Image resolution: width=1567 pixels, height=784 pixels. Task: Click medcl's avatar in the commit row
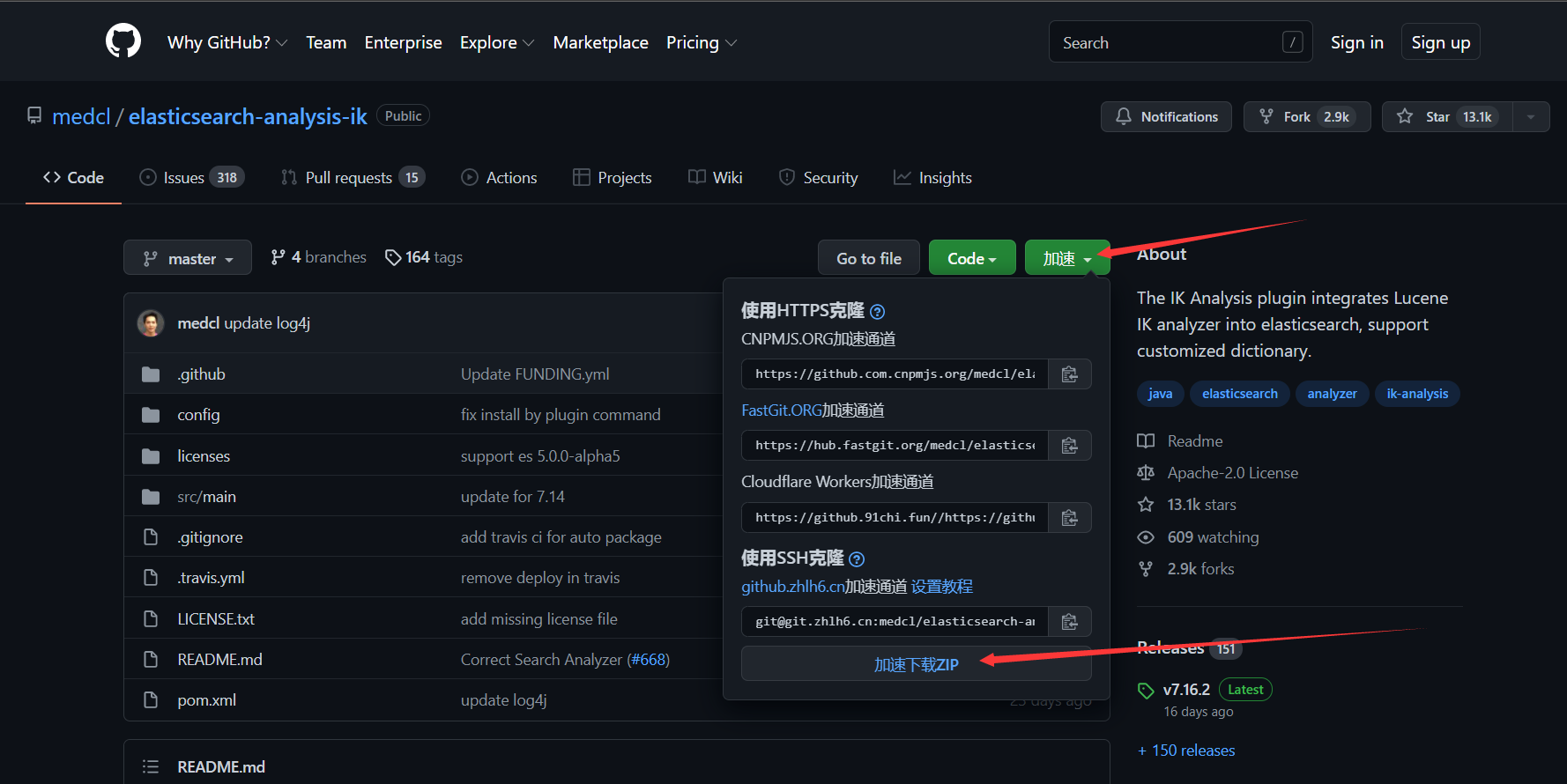151,323
